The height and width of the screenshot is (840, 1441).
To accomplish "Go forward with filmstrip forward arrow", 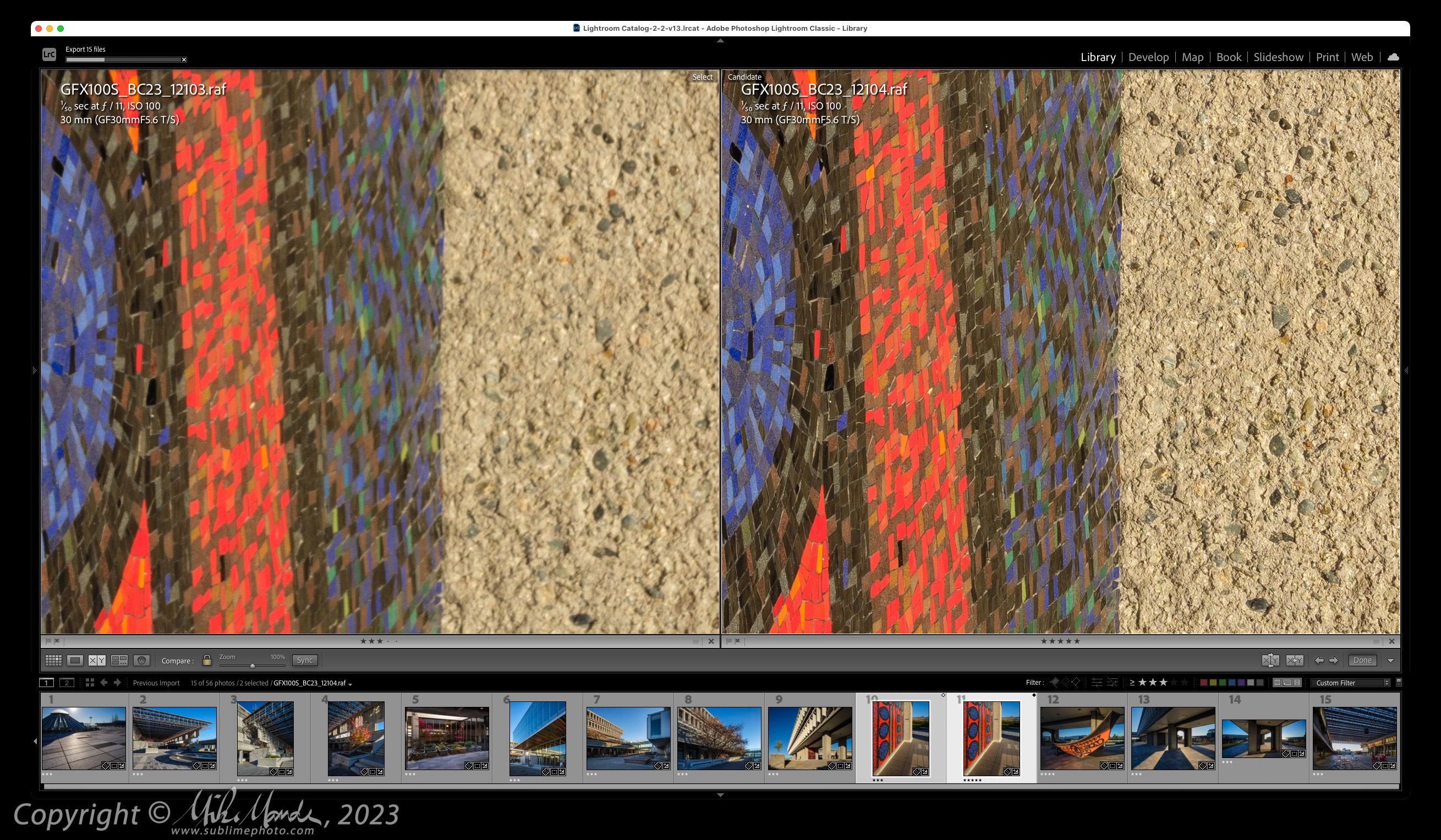I will pyautogui.click(x=117, y=682).
